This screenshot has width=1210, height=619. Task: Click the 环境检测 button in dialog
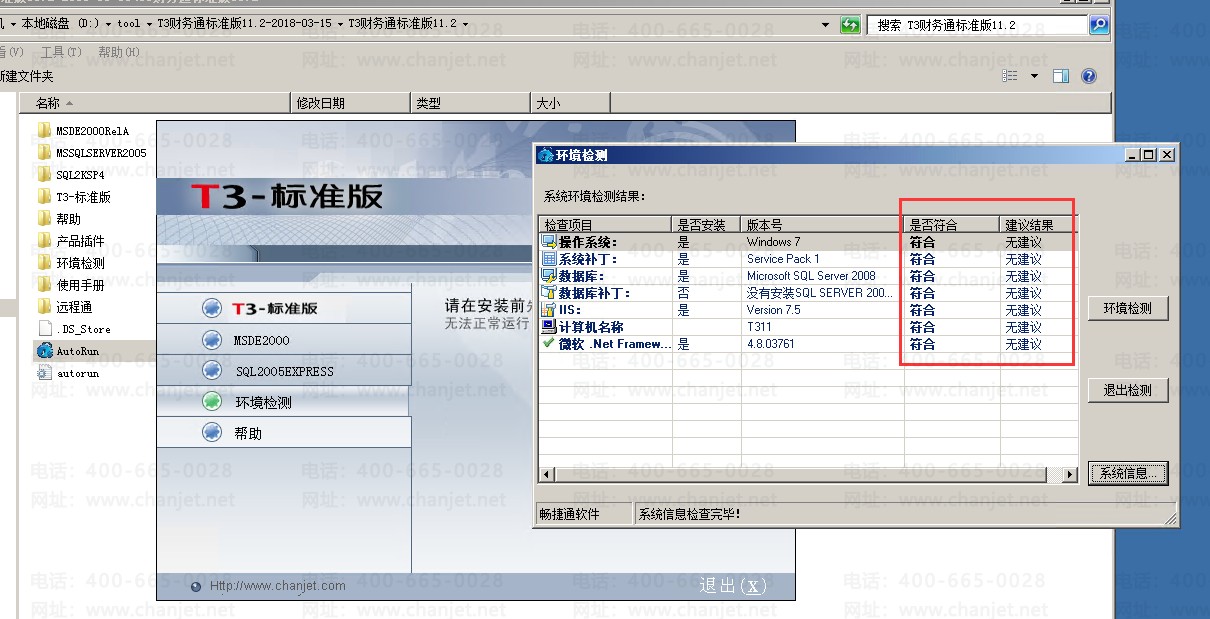point(1128,309)
